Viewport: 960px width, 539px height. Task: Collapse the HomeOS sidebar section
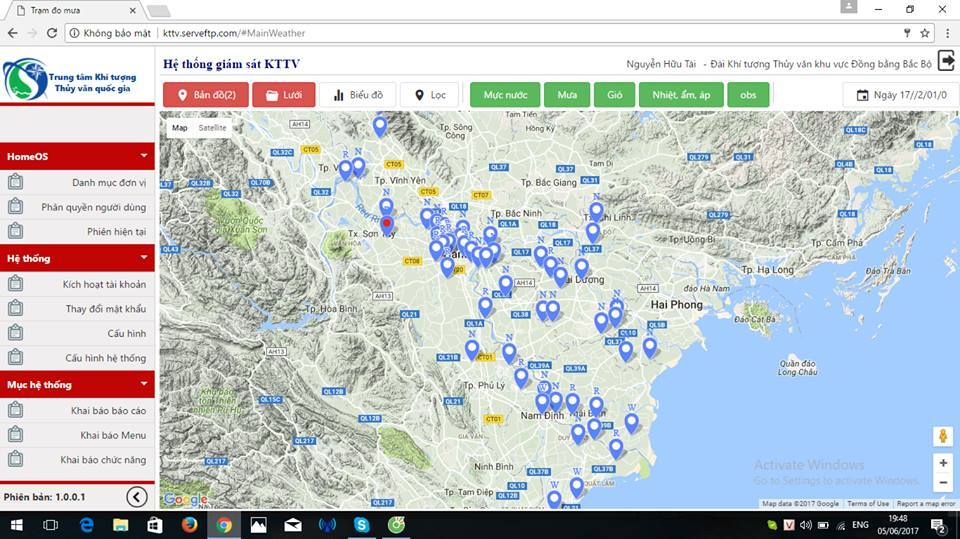coord(144,156)
